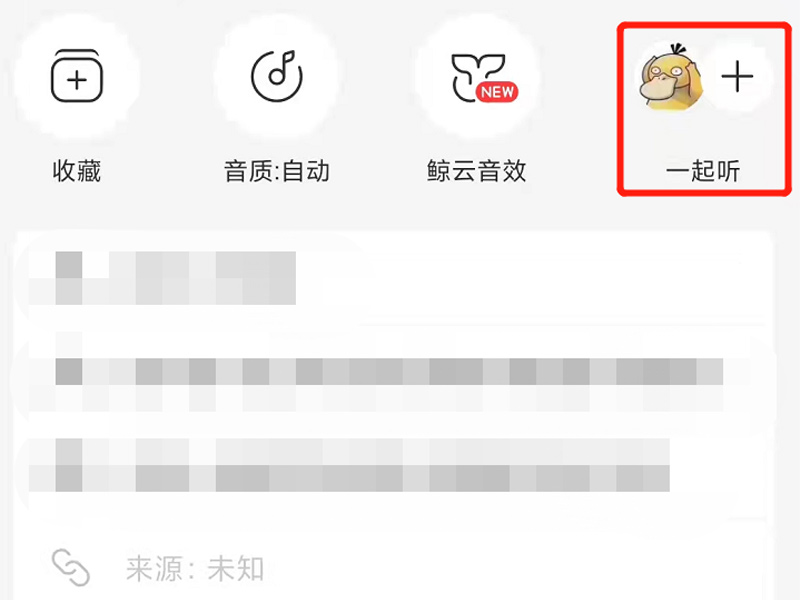The height and width of the screenshot is (600, 800).
Task: Tap the 一起听 text label
Action: point(703,171)
